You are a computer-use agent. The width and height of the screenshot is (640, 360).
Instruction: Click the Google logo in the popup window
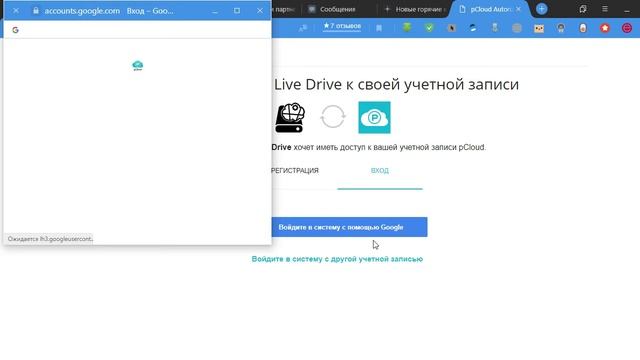click(x=15, y=30)
